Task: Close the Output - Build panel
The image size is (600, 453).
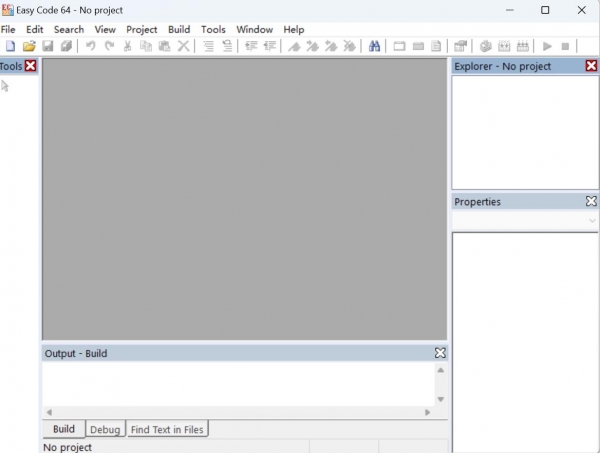Action: 440,353
